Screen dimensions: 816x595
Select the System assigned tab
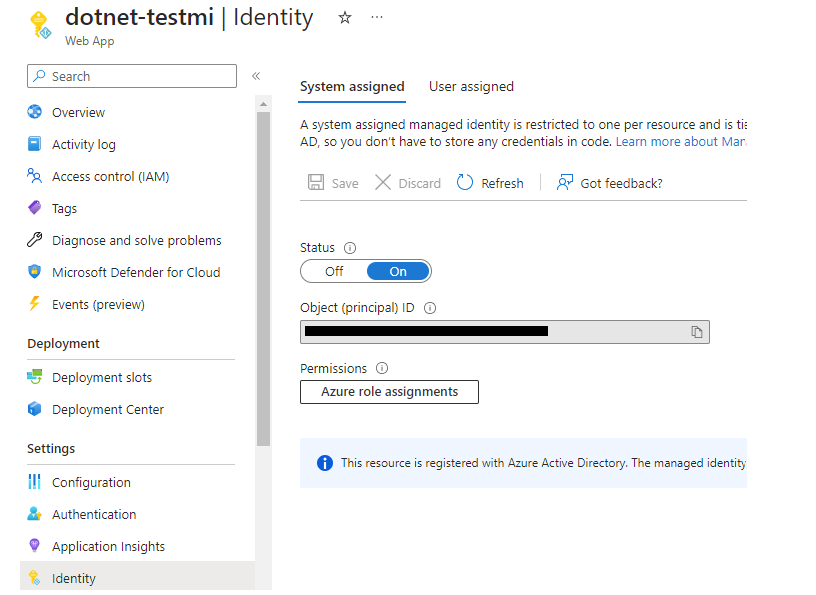pos(352,86)
